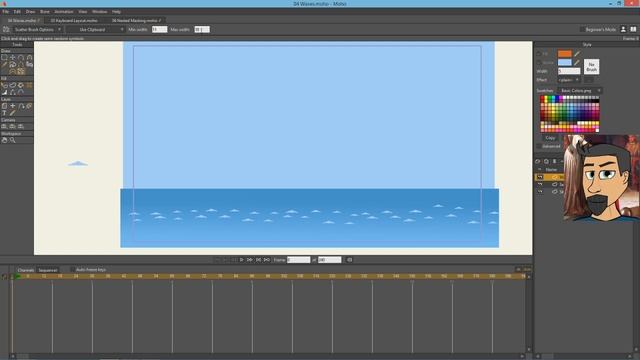Click the Delete Layer trash icon
Image resolution: width=640 pixels, height=360 pixels.
coord(554,162)
